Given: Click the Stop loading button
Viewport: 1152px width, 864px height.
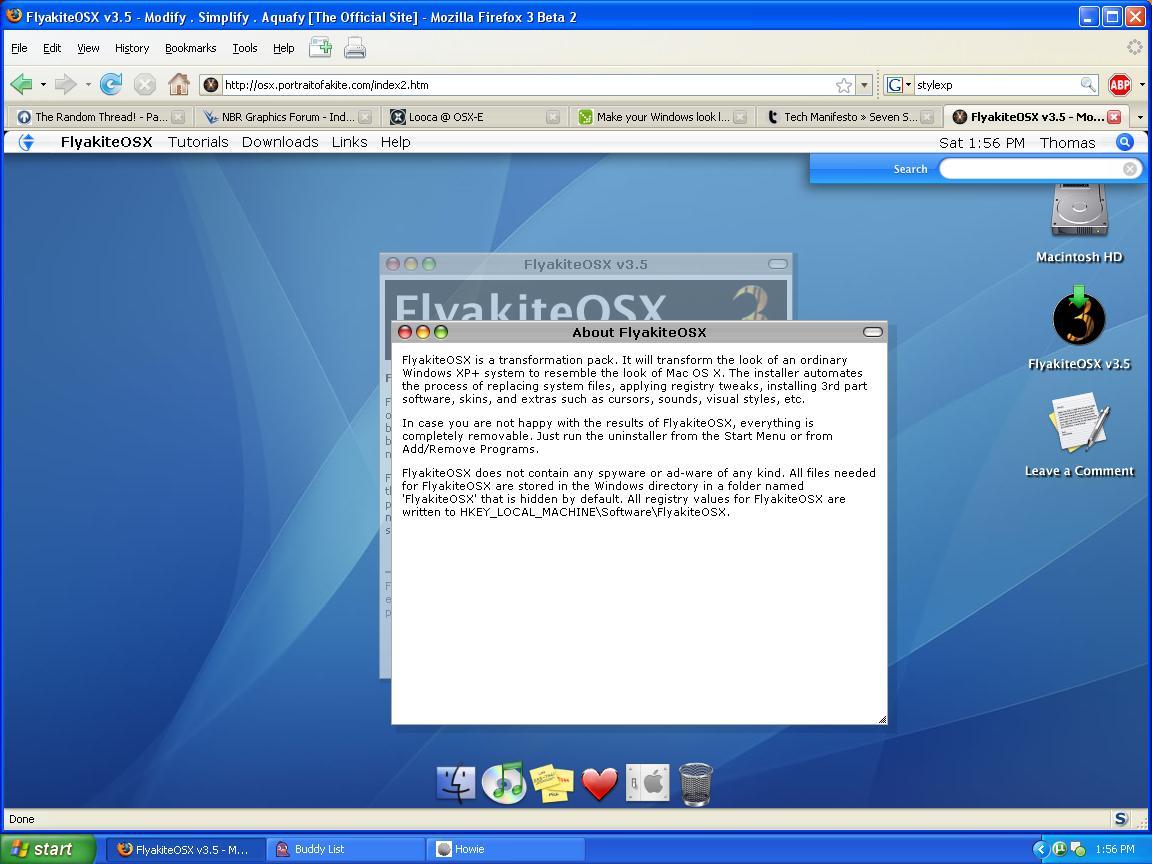Looking at the screenshot, I should [145, 84].
